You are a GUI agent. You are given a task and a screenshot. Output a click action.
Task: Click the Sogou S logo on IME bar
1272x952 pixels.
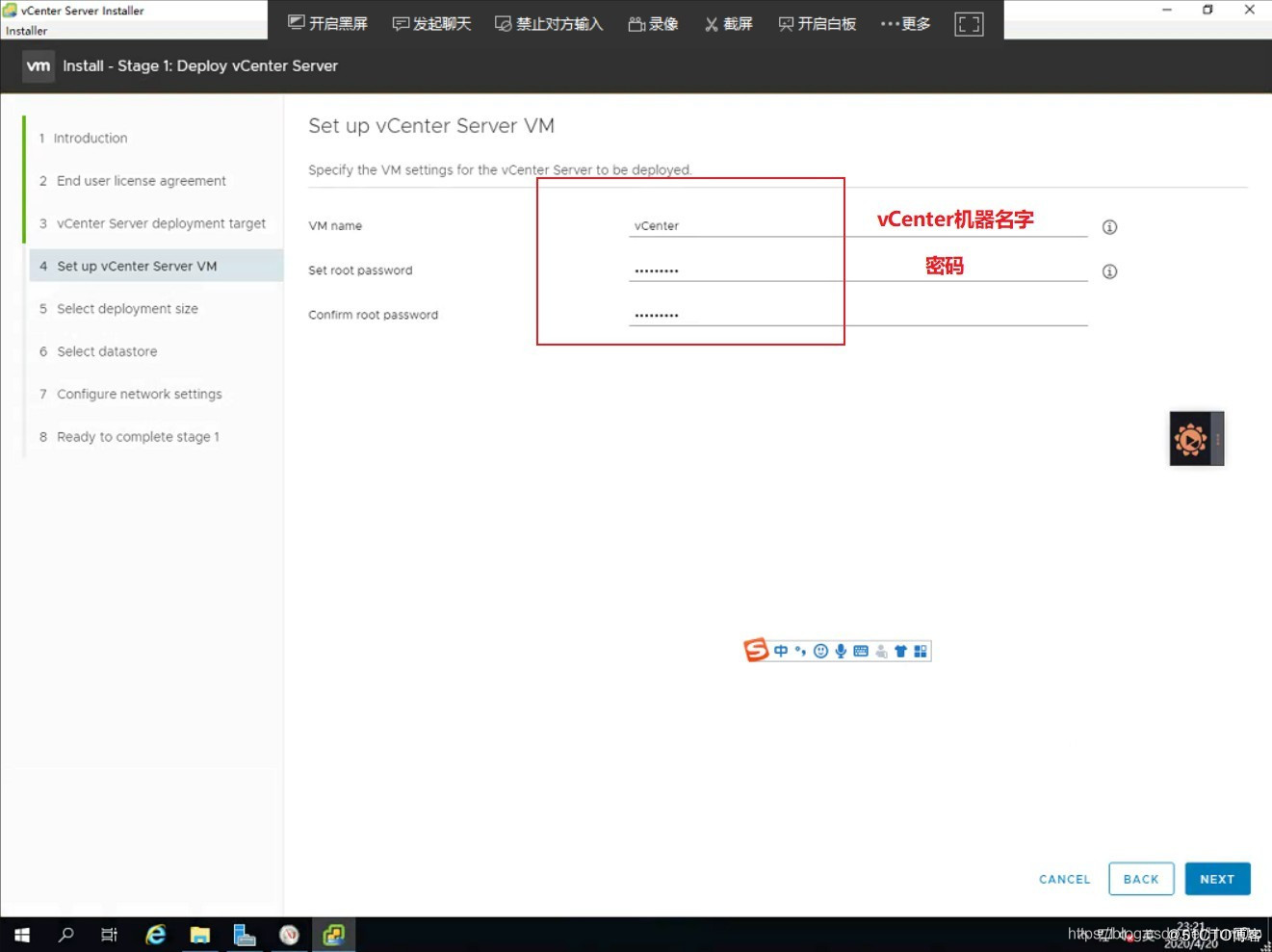pyautogui.click(x=756, y=651)
